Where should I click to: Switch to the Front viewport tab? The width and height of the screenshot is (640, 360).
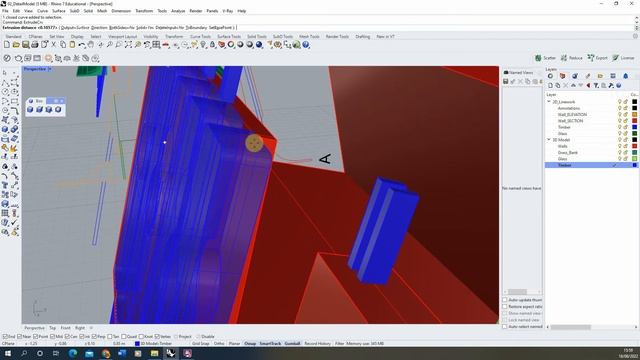[x=66, y=328]
